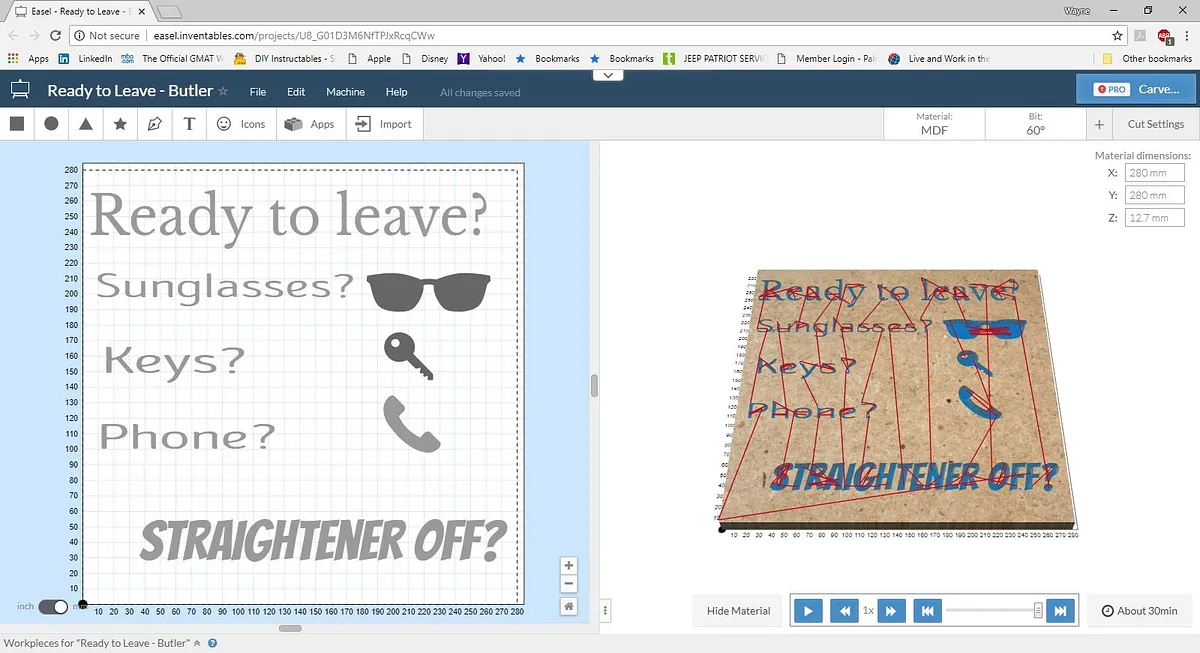1200x653 pixels.
Task: Click the Carve button
Action: click(x=1138, y=89)
